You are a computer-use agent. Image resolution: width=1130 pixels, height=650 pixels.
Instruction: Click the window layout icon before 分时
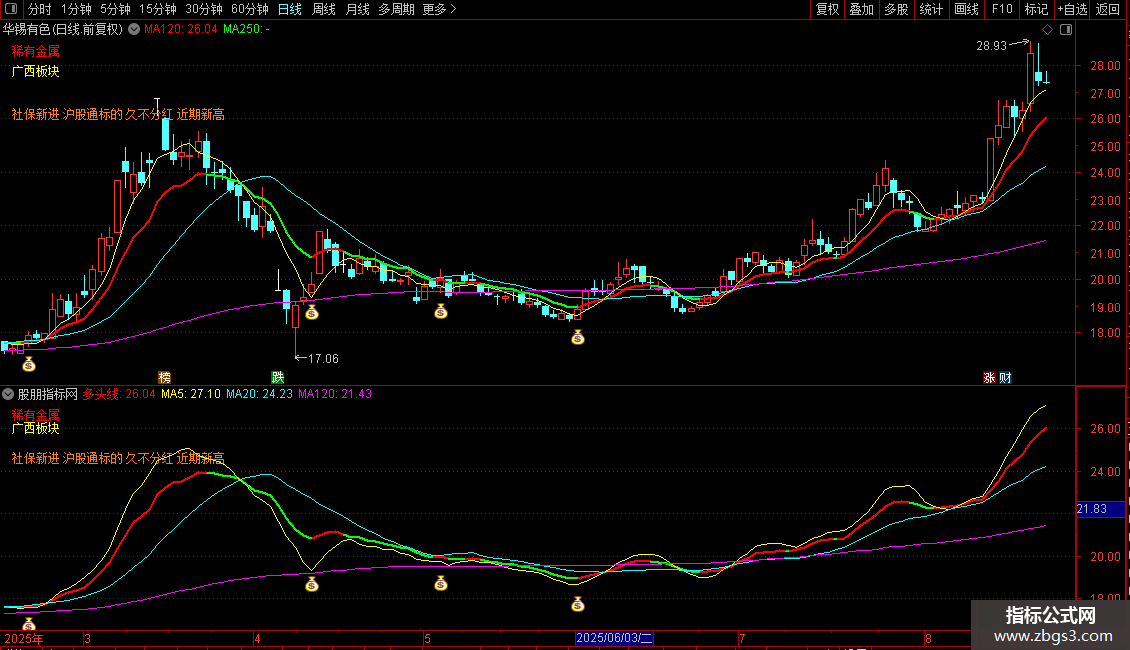pos(11,9)
